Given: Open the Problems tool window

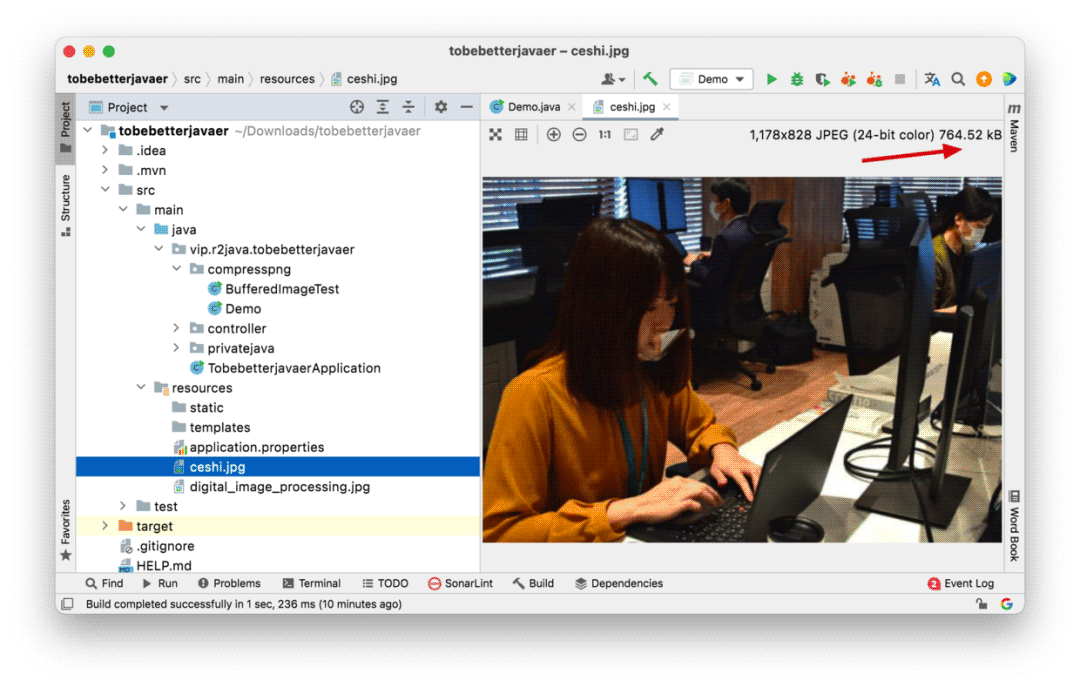Looking at the screenshot, I should [229, 583].
